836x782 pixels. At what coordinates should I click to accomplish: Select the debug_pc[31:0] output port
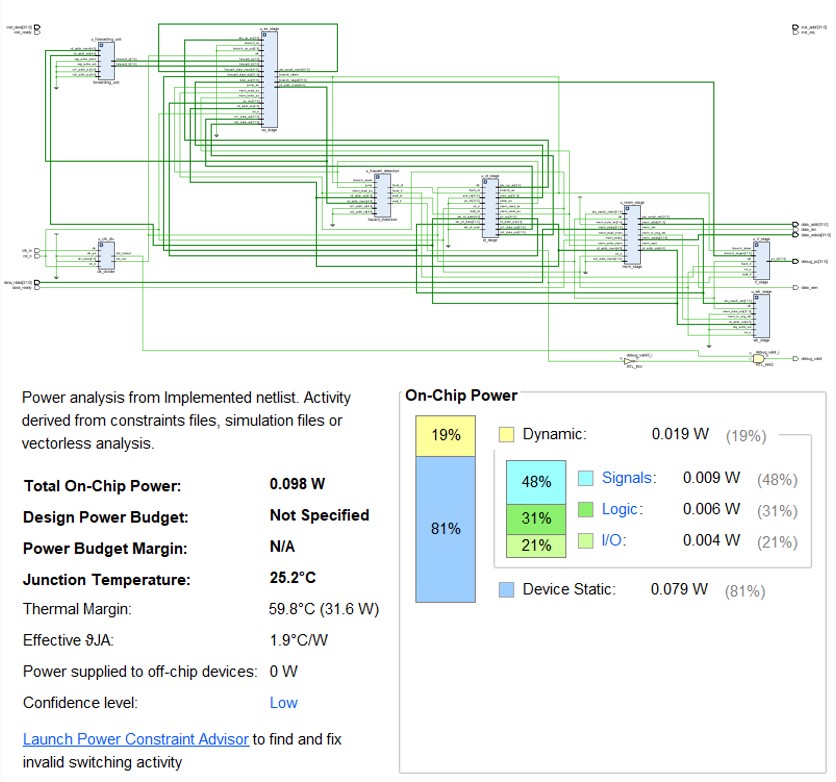795,261
